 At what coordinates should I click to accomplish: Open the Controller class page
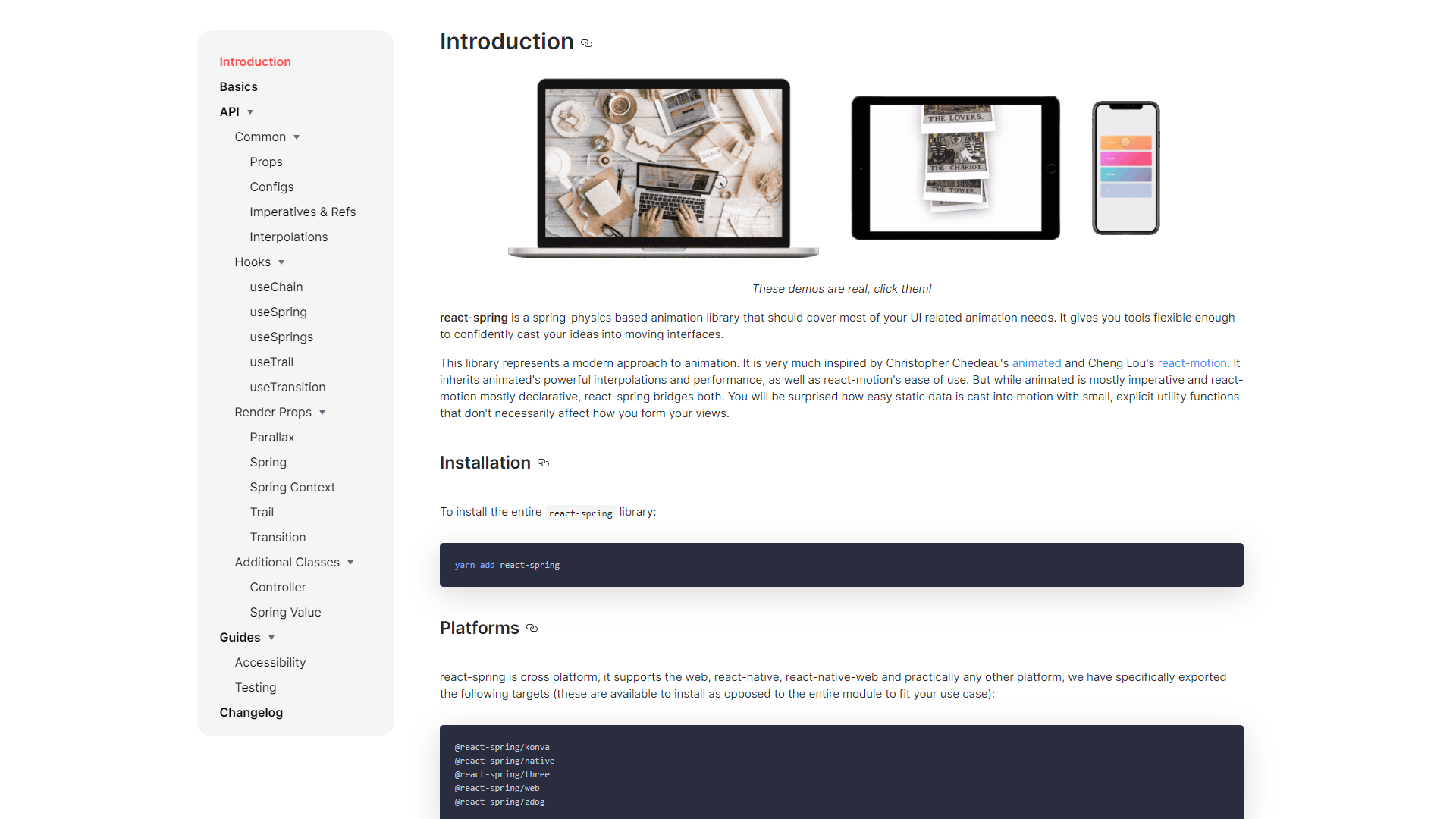278,587
